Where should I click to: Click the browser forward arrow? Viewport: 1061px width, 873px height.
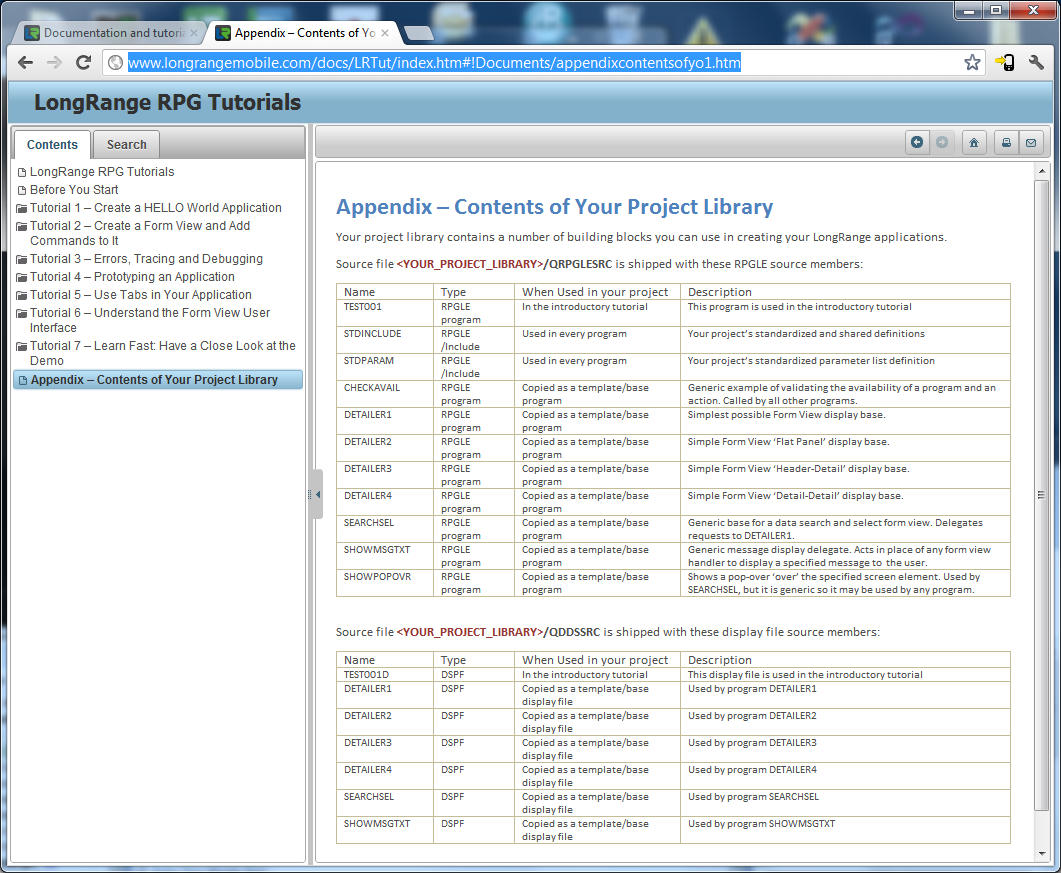[x=54, y=63]
